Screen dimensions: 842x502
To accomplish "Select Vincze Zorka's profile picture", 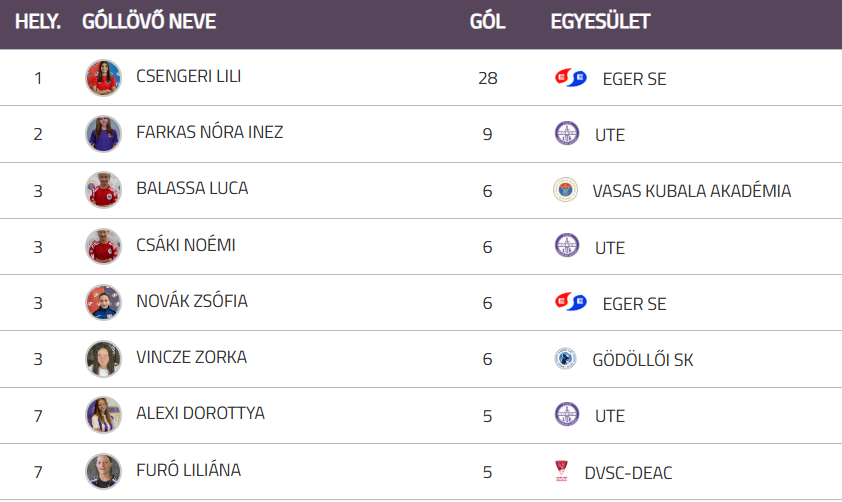I will tap(103, 359).
